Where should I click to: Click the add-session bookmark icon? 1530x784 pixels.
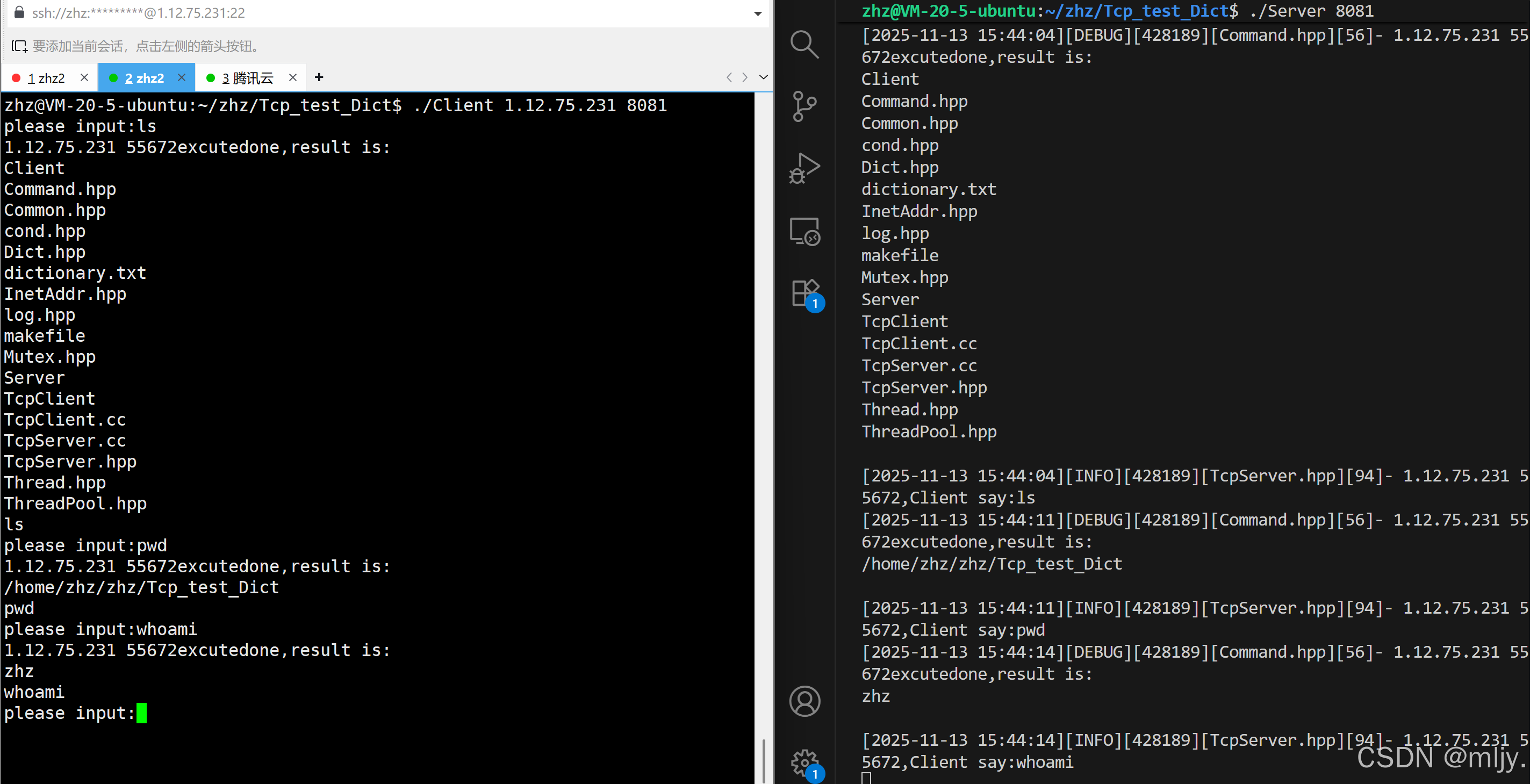pyautogui.click(x=19, y=46)
